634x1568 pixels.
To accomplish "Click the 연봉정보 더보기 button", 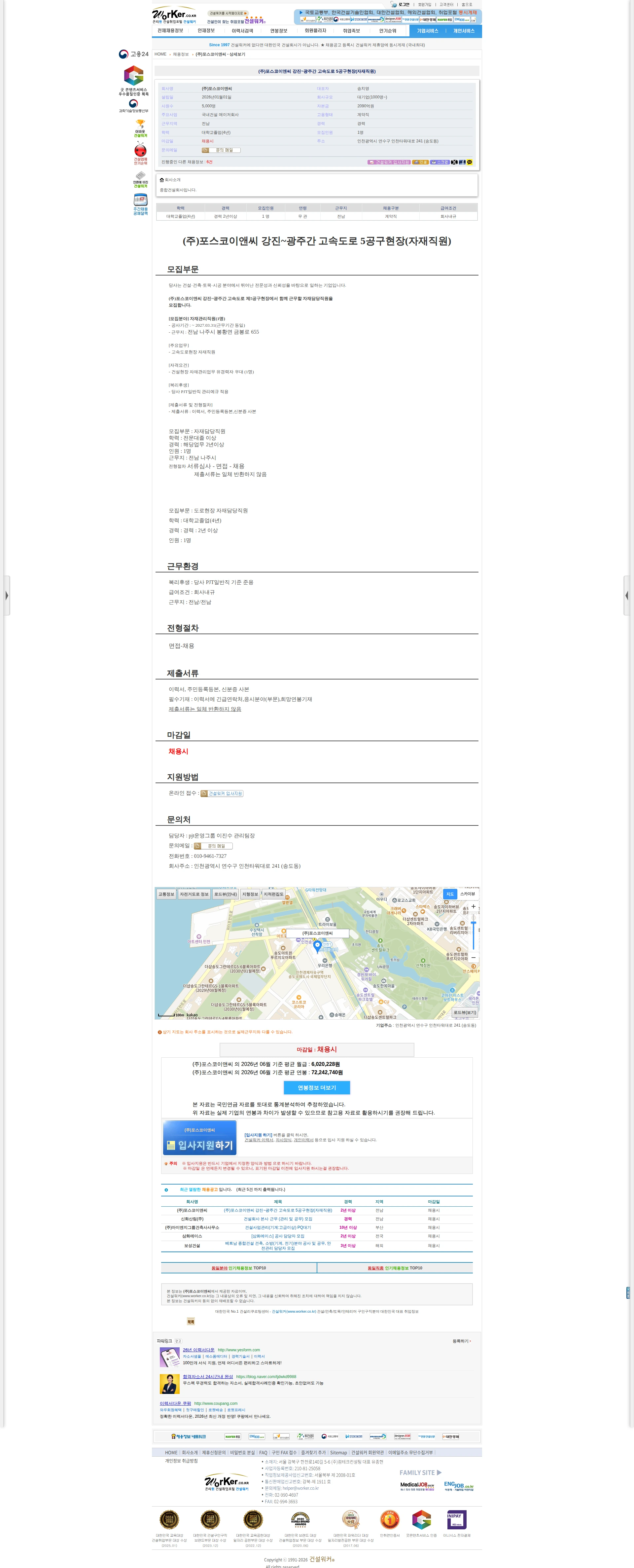I will coord(316,1088).
